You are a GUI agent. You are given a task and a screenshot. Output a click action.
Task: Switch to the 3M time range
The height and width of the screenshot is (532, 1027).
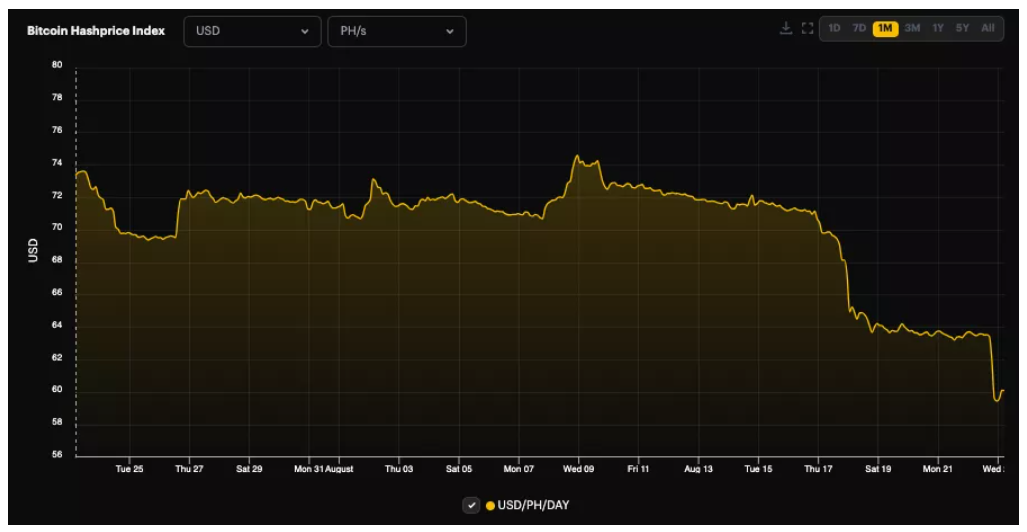[x=912, y=28]
